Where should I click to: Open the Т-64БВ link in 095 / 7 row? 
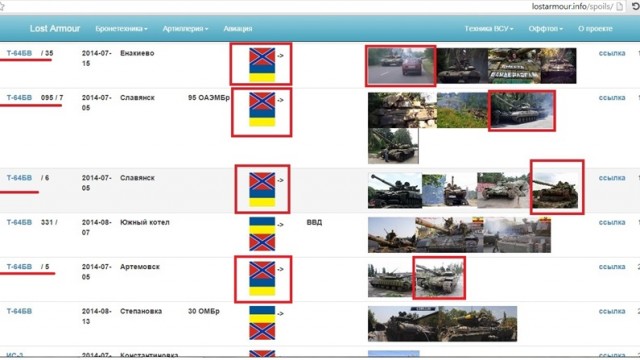[x=19, y=98]
